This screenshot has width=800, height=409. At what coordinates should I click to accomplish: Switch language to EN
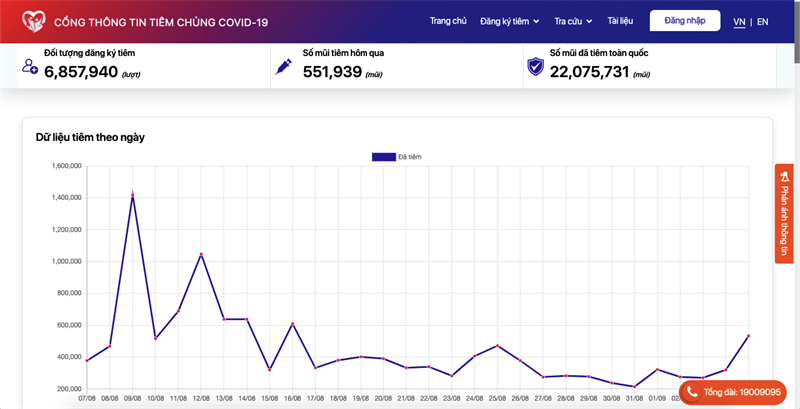click(763, 21)
